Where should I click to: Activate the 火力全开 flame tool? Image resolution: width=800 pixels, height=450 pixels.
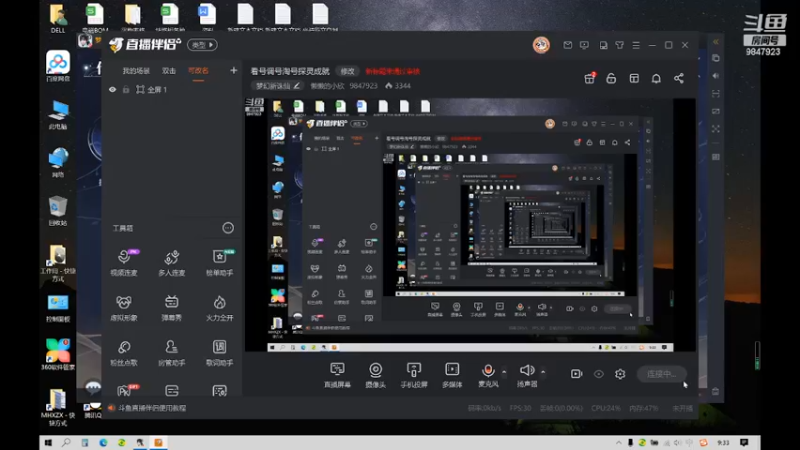[x=219, y=307]
